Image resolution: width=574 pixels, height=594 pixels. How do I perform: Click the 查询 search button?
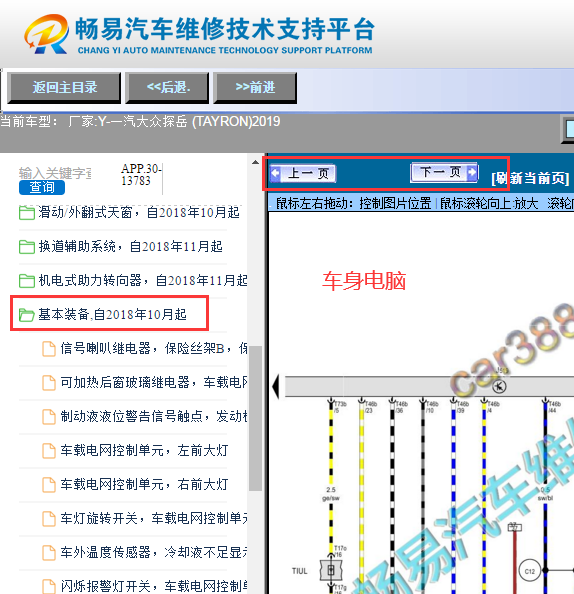[x=42, y=187]
